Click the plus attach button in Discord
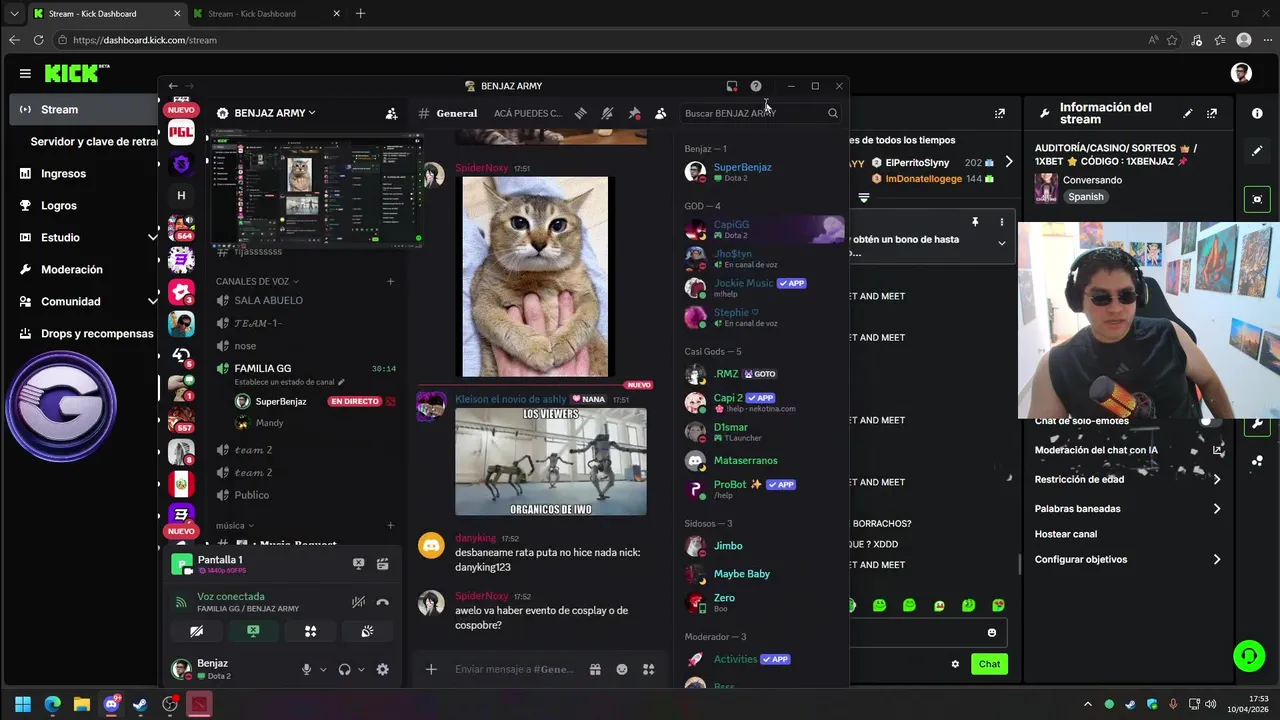Image resolution: width=1280 pixels, height=720 pixels. click(431, 669)
